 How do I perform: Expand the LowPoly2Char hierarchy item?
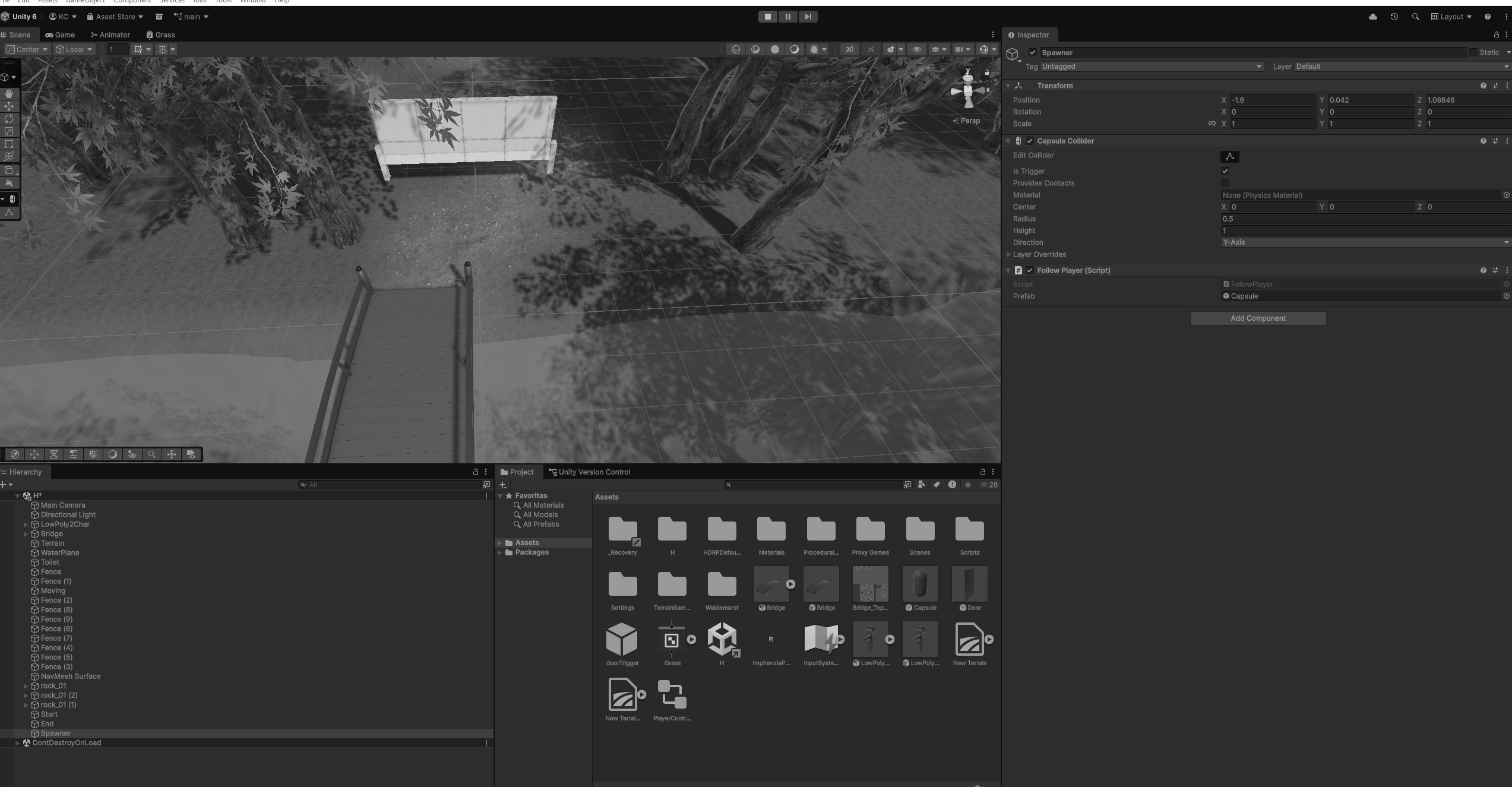pyautogui.click(x=26, y=524)
